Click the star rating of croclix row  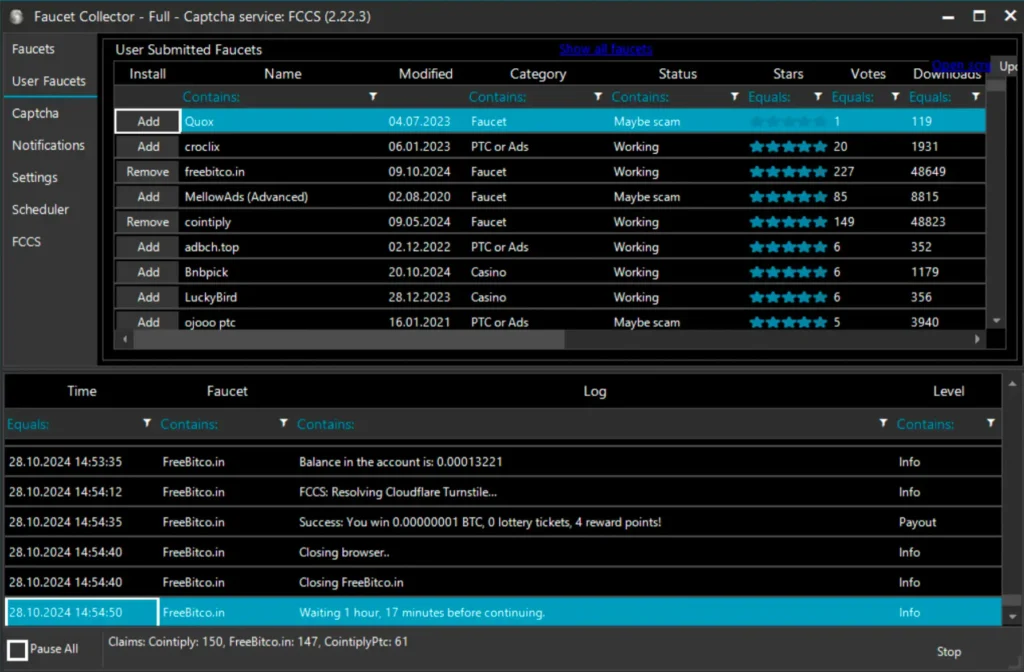click(788, 146)
